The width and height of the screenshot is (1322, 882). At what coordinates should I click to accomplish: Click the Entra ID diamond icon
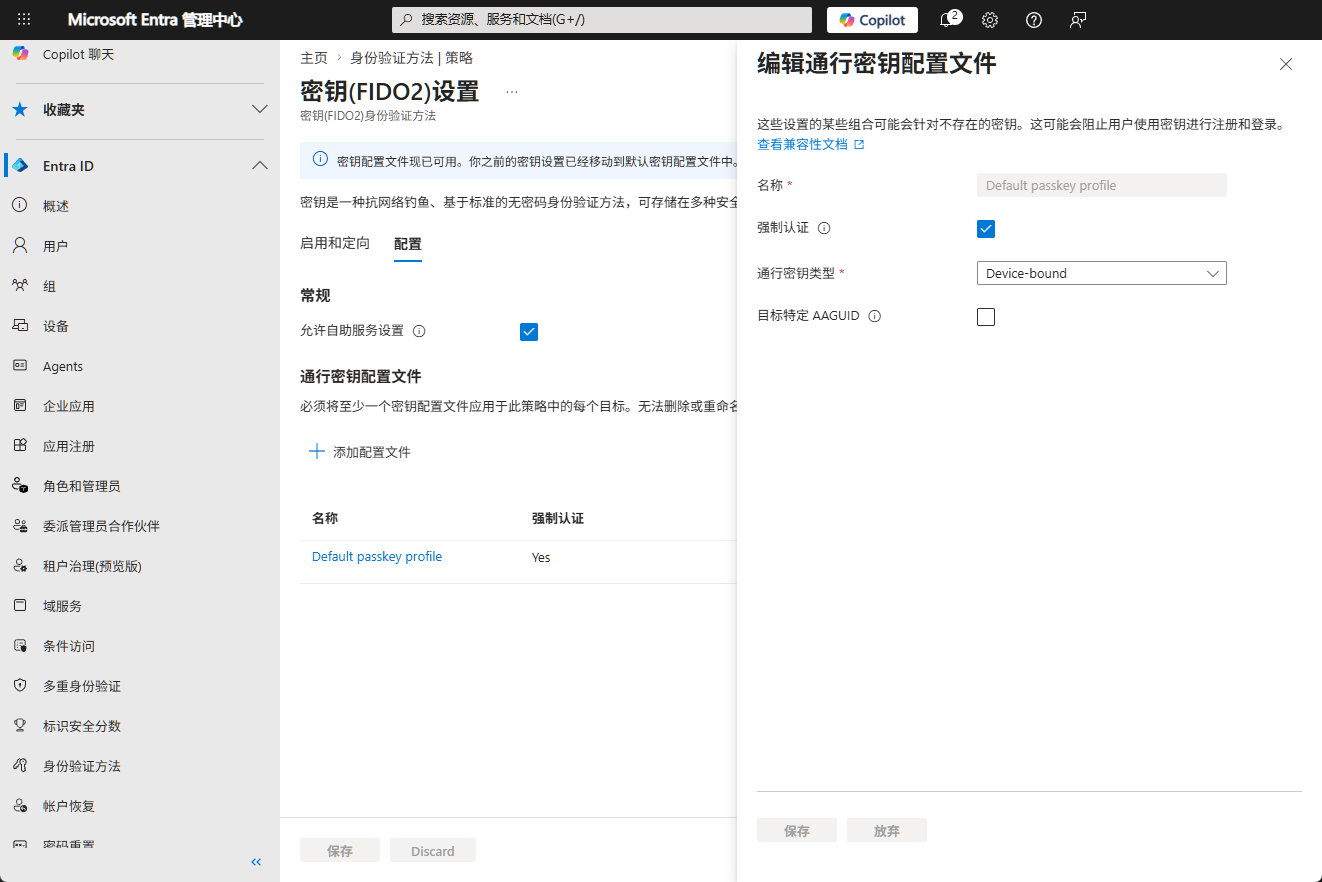20,166
